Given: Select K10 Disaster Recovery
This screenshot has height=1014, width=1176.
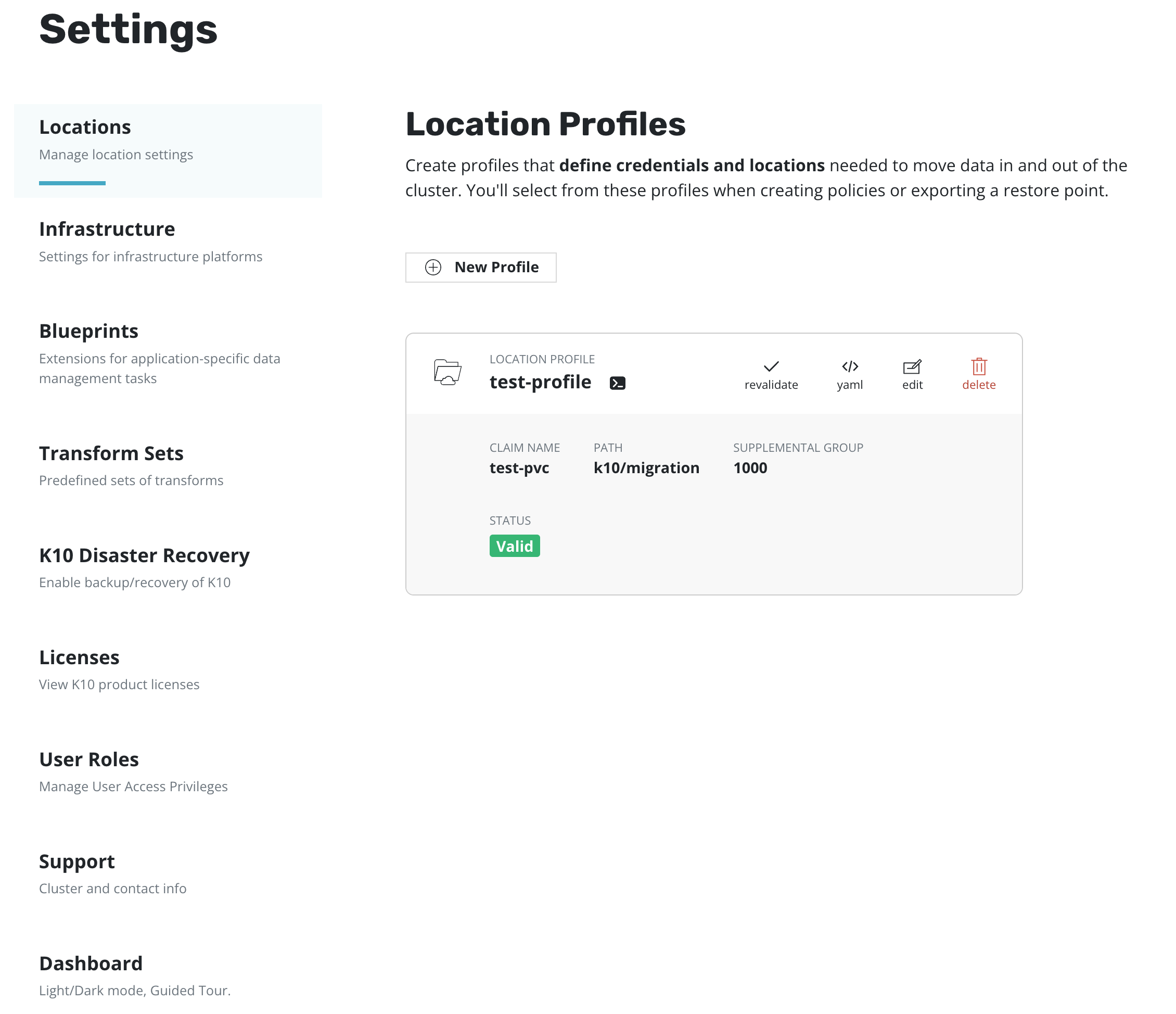Looking at the screenshot, I should (144, 555).
